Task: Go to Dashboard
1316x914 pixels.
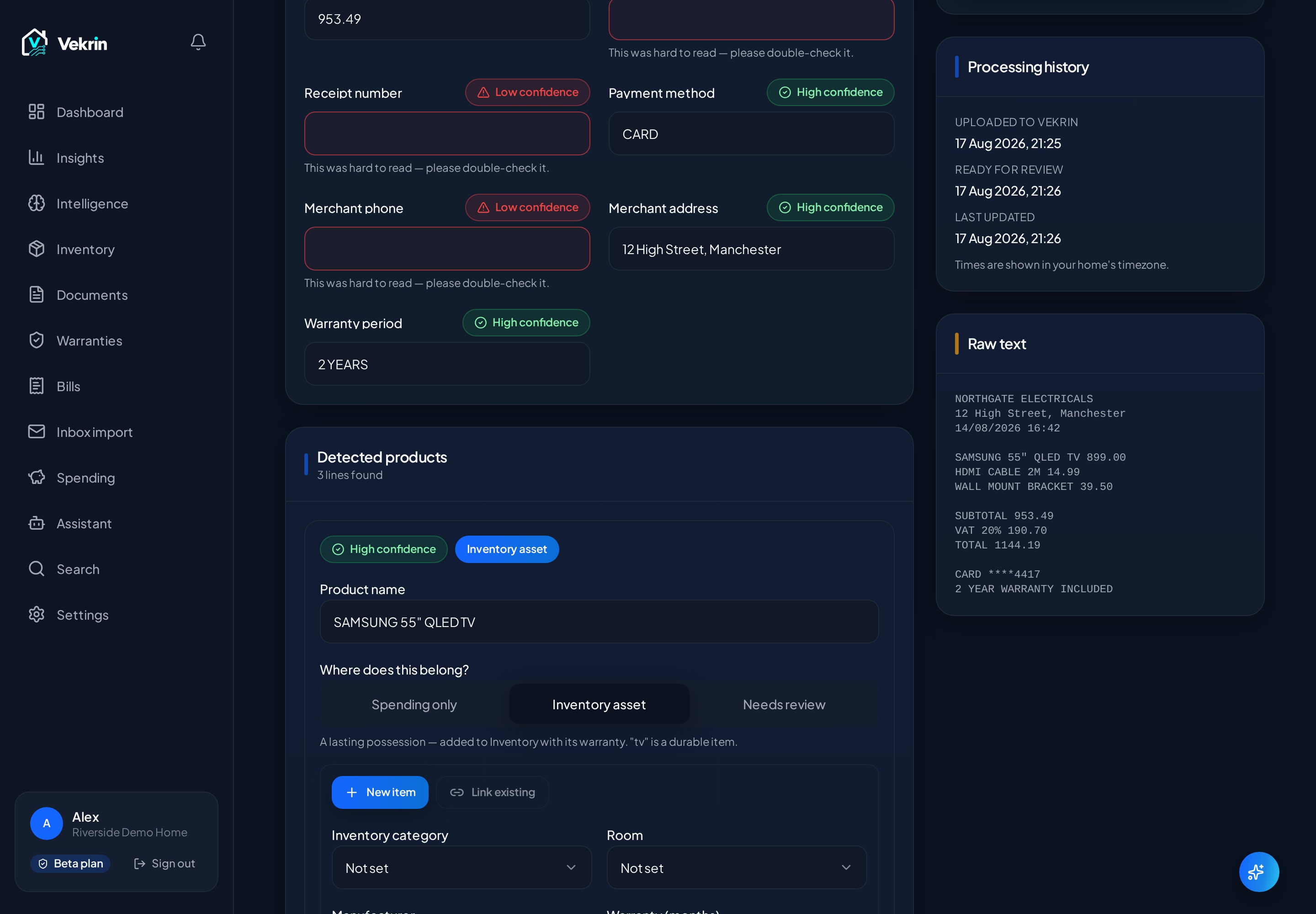Action: (117, 112)
